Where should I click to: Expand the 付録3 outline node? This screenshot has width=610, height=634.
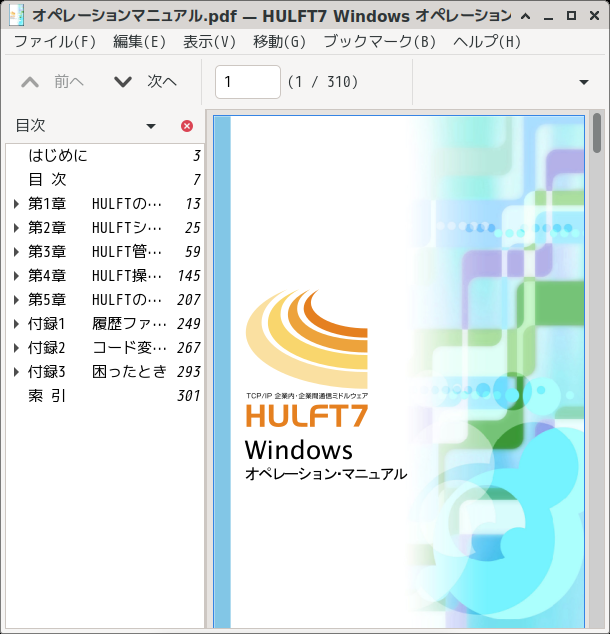(16, 372)
